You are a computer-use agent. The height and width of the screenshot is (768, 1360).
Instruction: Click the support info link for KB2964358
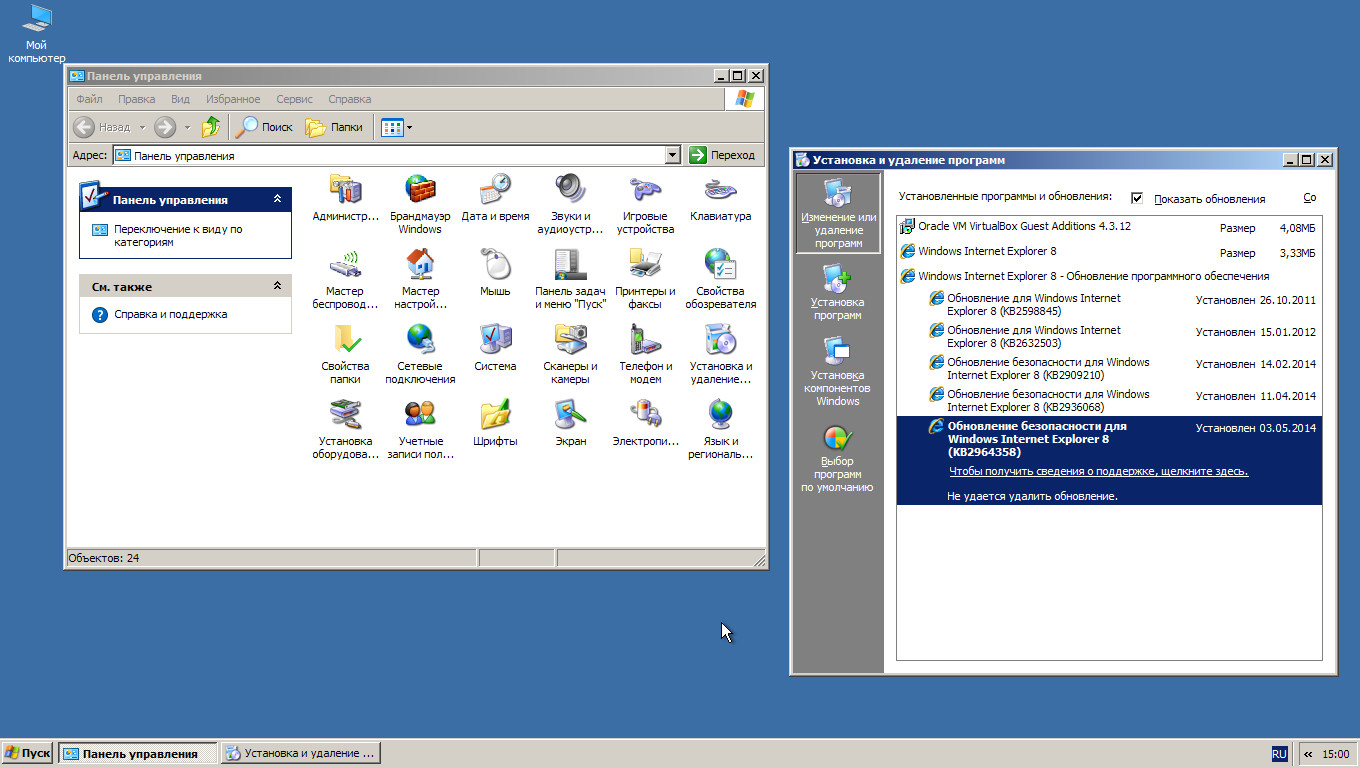click(1097, 471)
